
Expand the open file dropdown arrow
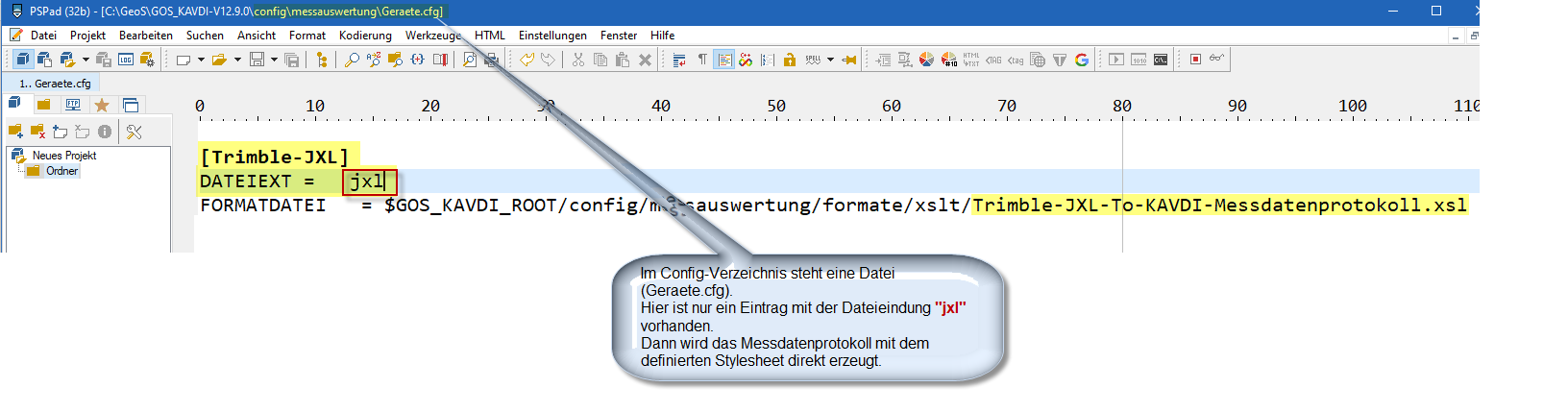[x=237, y=60]
